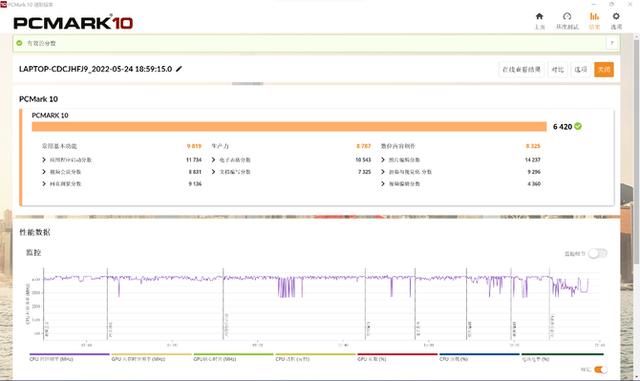Click the Digital Content Creation score 8 325

tap(533, 146)
